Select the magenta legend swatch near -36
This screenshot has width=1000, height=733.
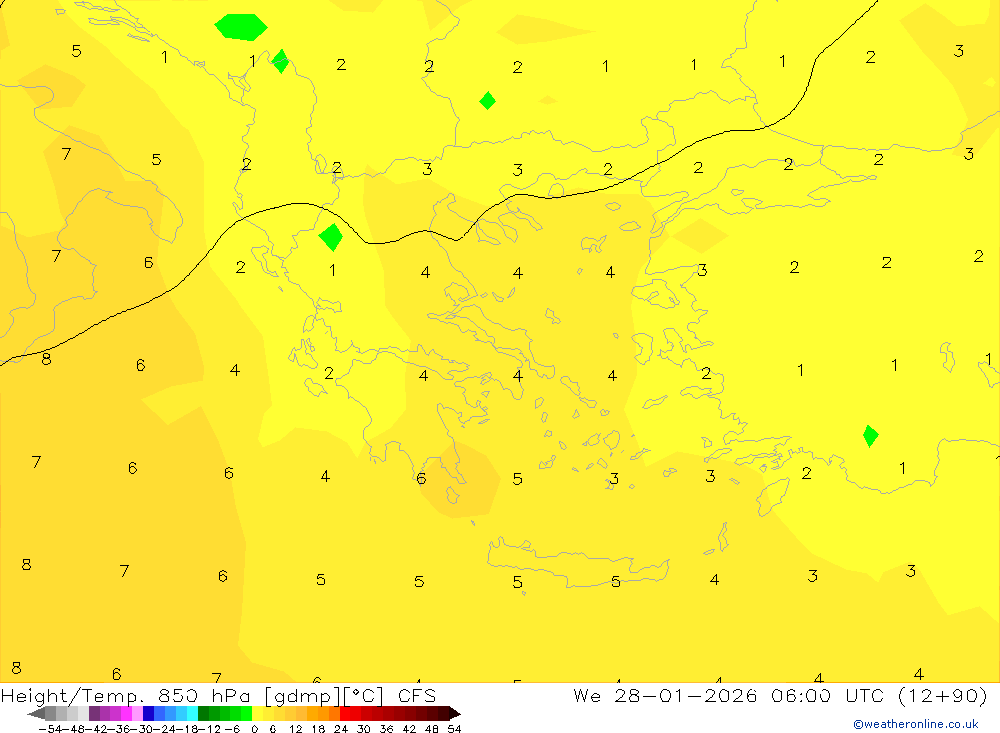pyautogui.click(x=126, y=713)
